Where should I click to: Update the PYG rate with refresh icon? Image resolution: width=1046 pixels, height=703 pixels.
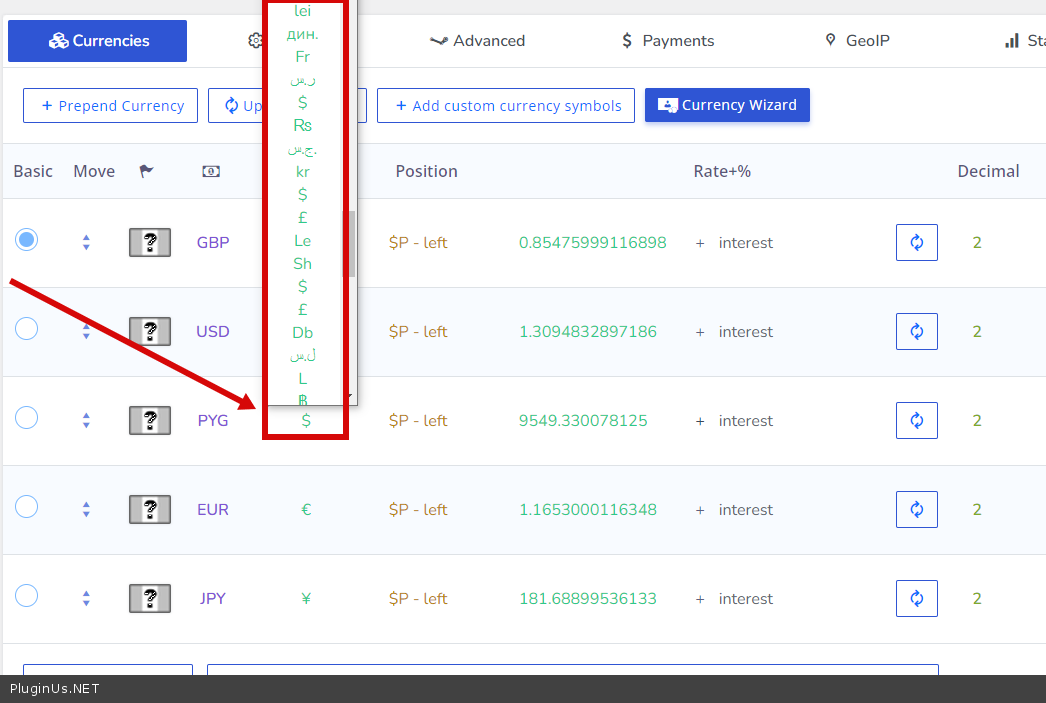click(916, 420)
